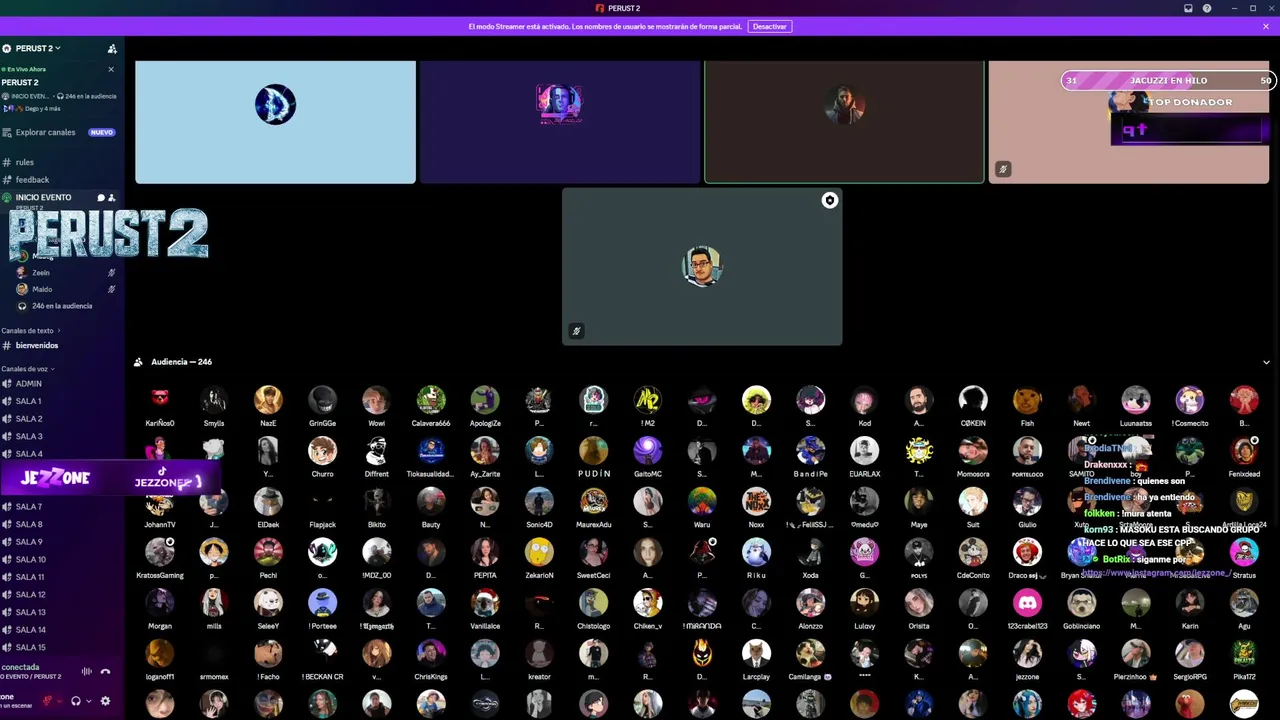Click the dark purple speaker tile
The width and height of the screenshot is (1280, 720).
click(x=559, y=122)
